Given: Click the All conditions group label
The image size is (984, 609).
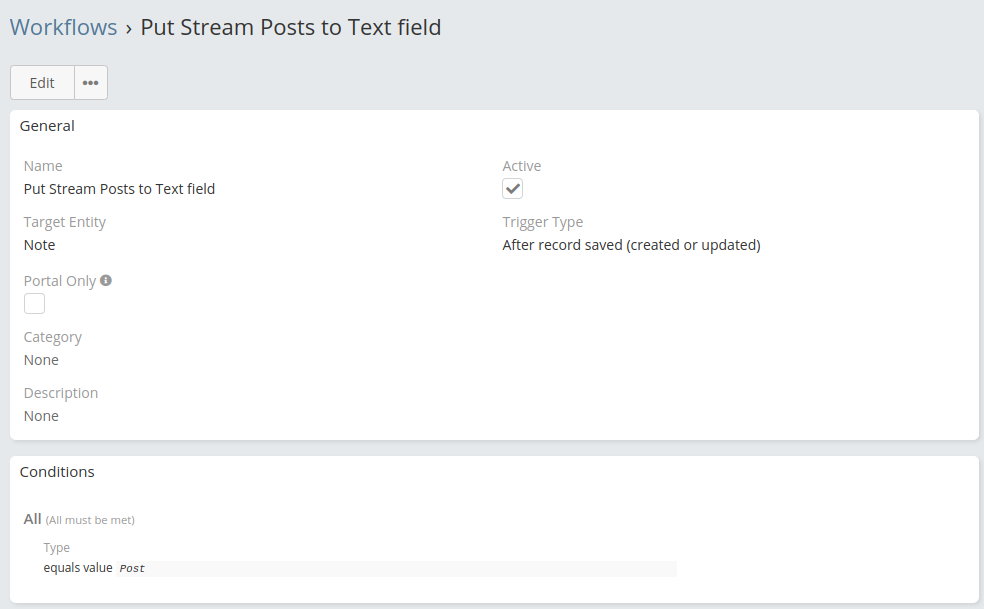Looking at the screenshot, I should point(33,519).
